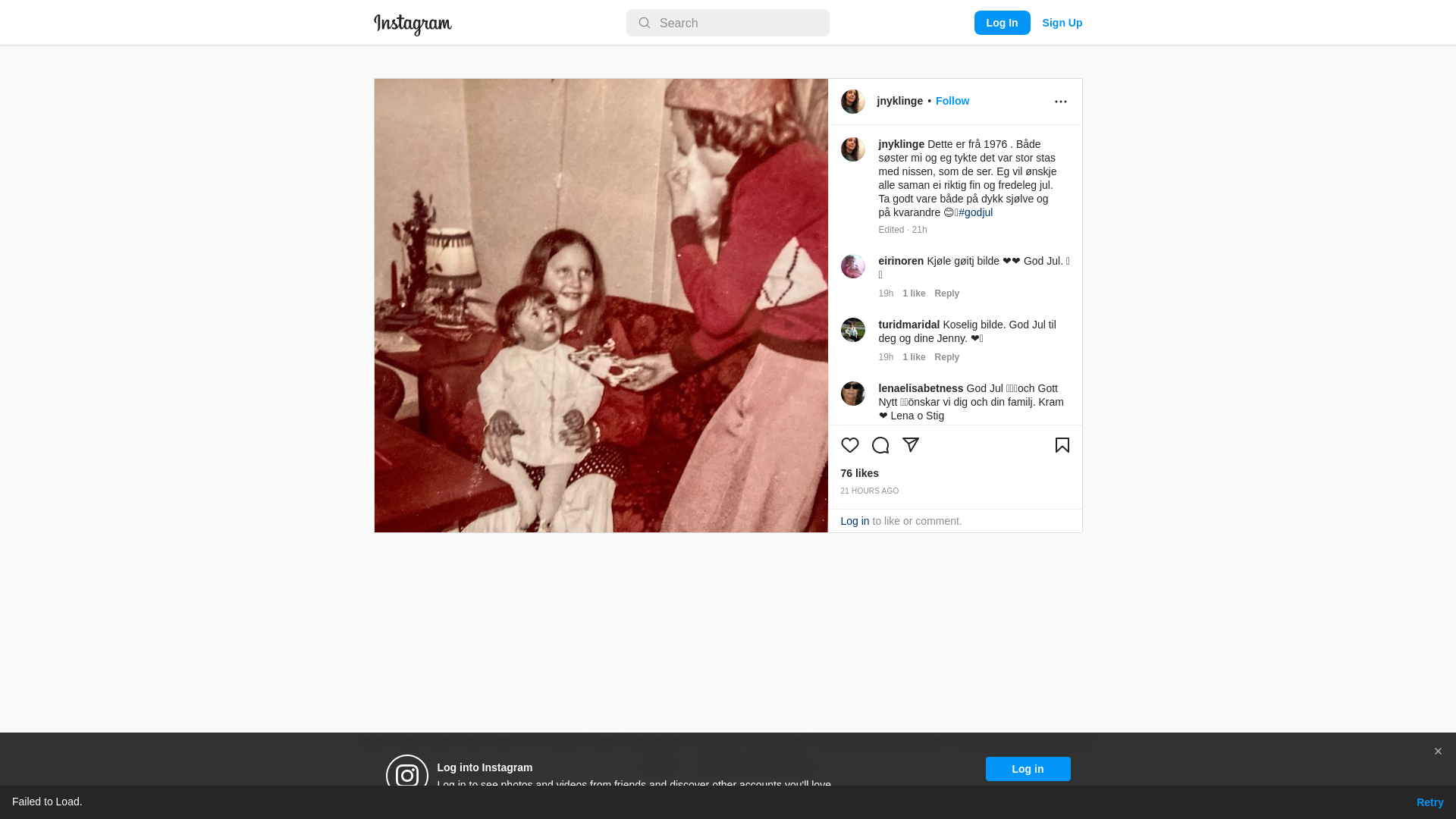The image size is (1456, 819).
Task: Open the three-dot more options menu
Action: coord(1060,102)
